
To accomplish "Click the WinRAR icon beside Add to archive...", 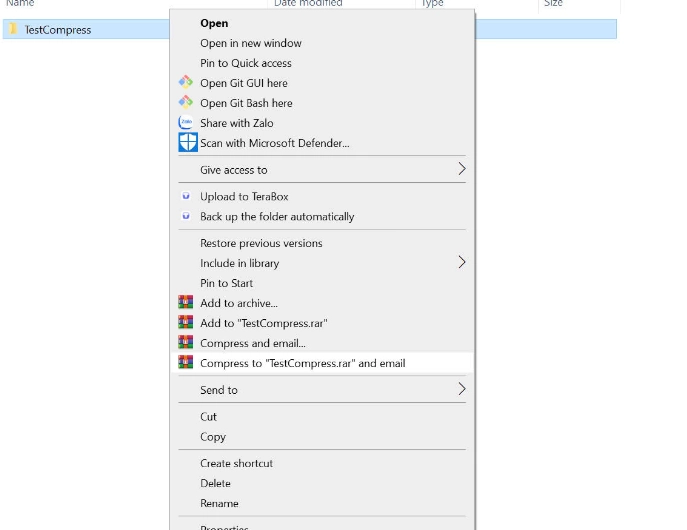I will [185, 302].
